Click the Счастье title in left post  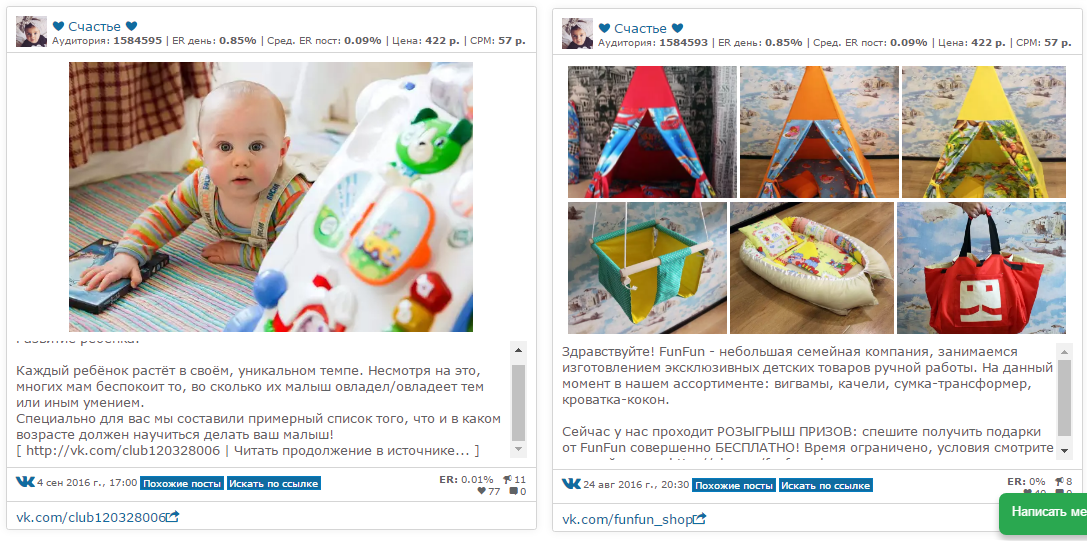[x=95, y=26]
